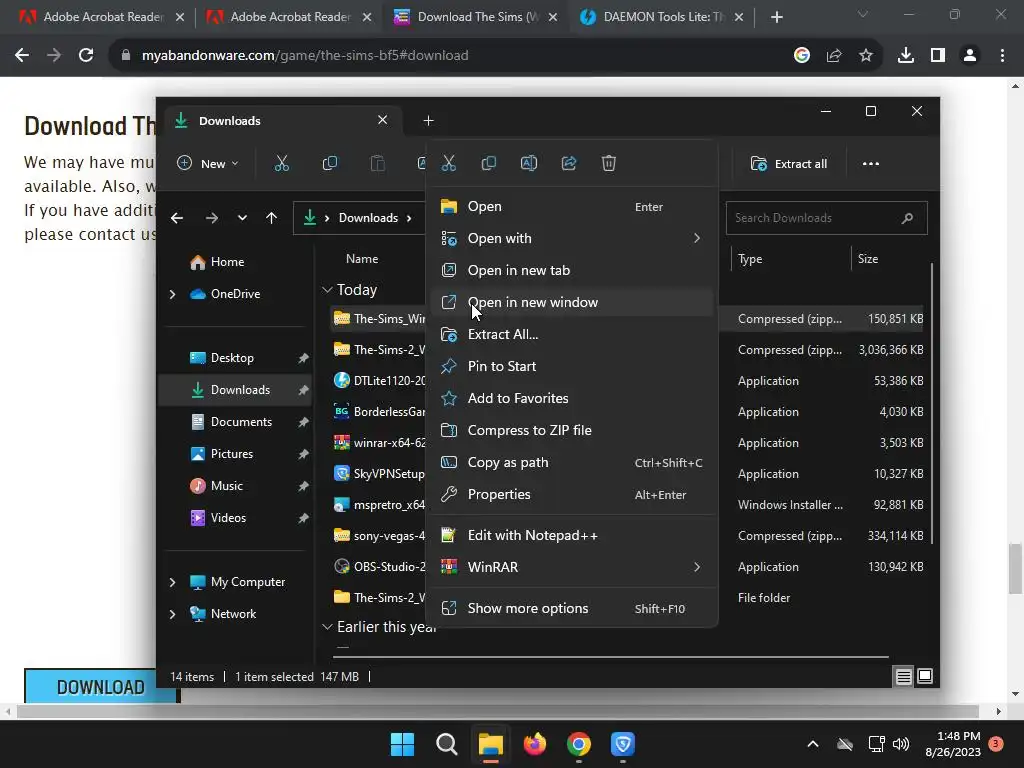Expand the WinRAR submenu
This screenshot has height=768, width=1024.
[697, 567]
